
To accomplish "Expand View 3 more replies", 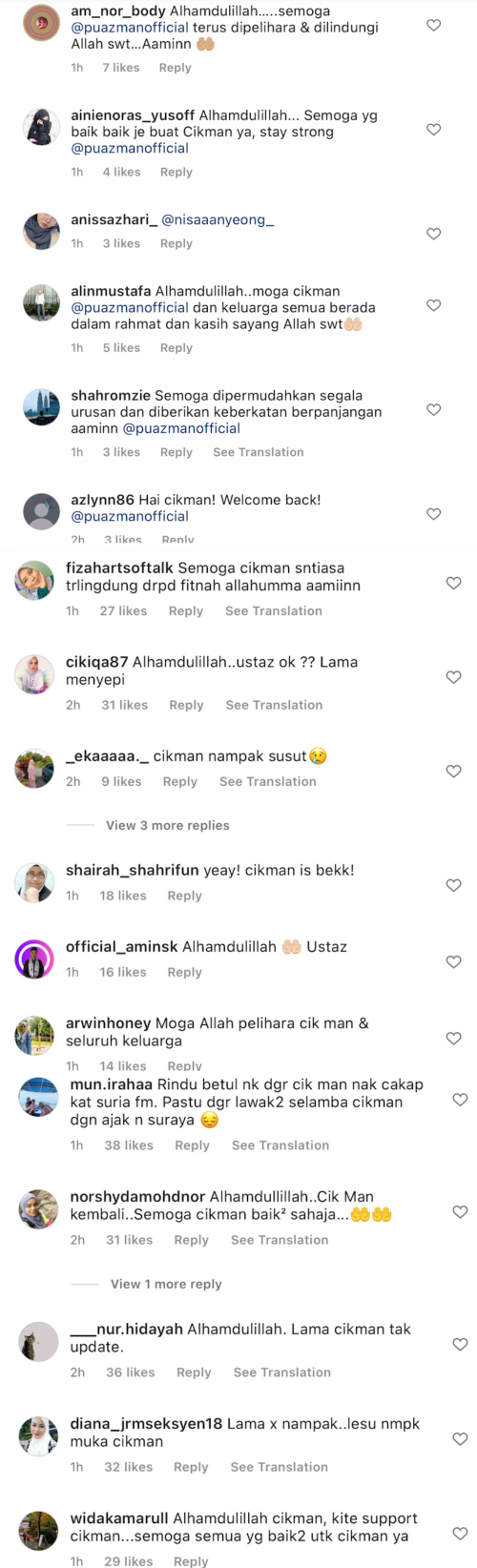I will [x=168, y=825].
